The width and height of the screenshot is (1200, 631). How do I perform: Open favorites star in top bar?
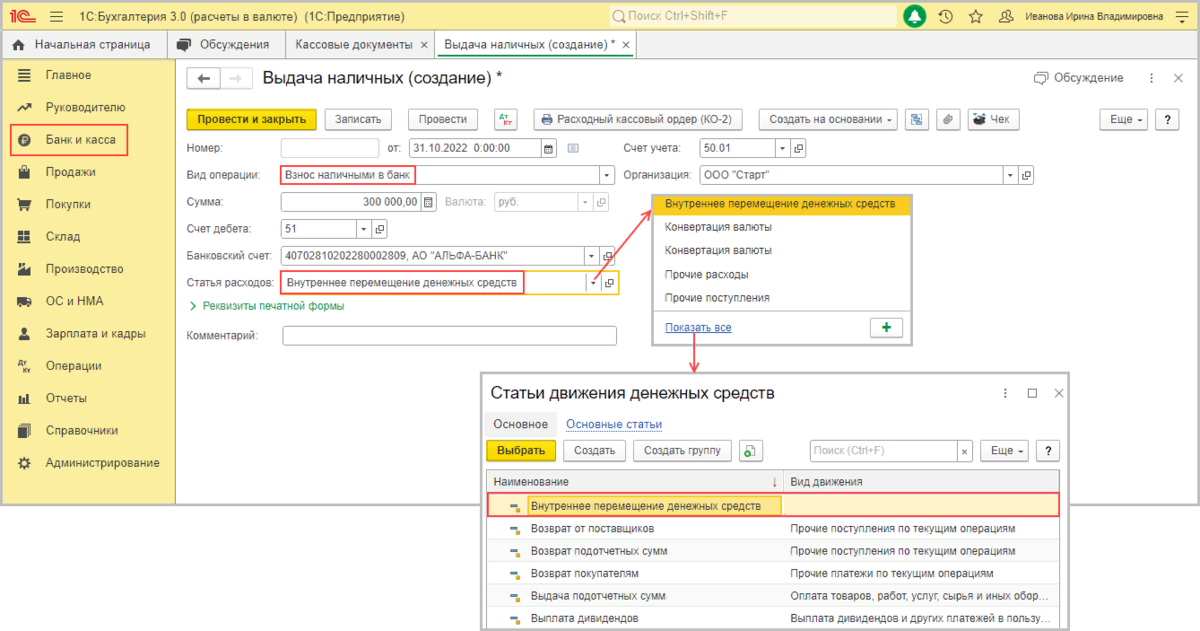[975, 17]
